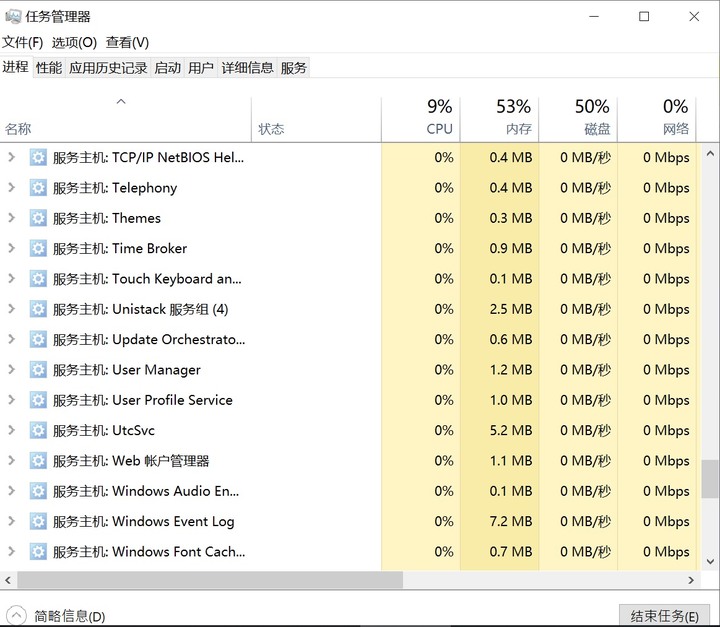Click the 0.6 MB memory value

pyautogui.click(x=511, y=339)
